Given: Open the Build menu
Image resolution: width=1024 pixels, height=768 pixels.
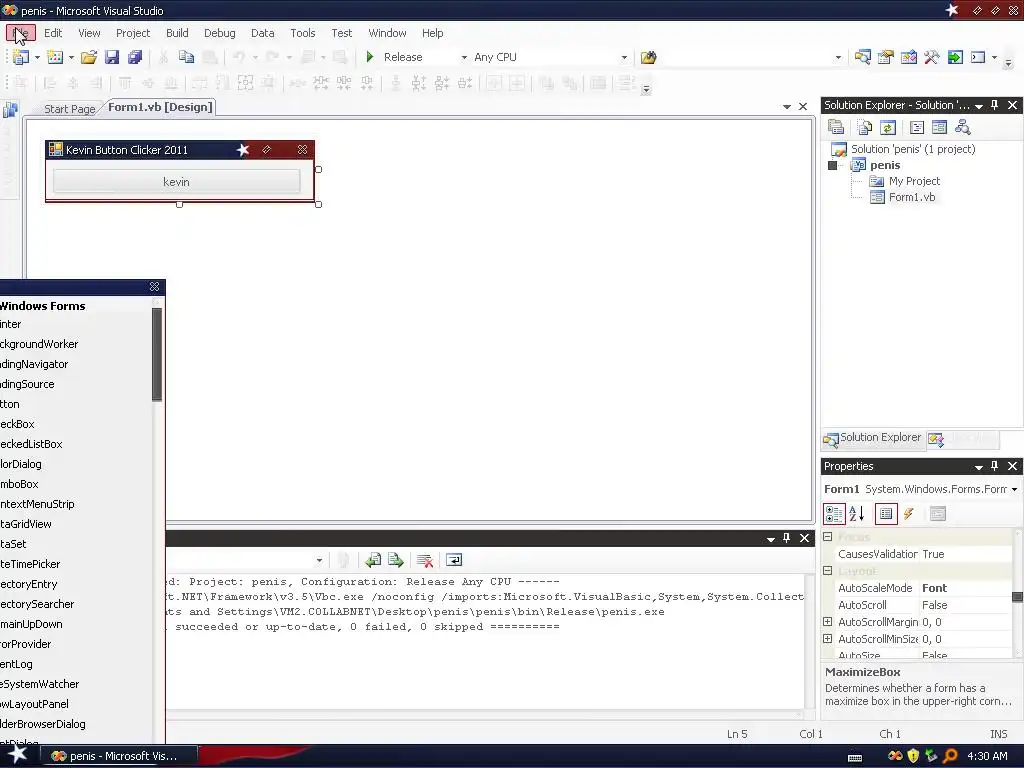Looking at the screenshot, I should coord(177,33).
